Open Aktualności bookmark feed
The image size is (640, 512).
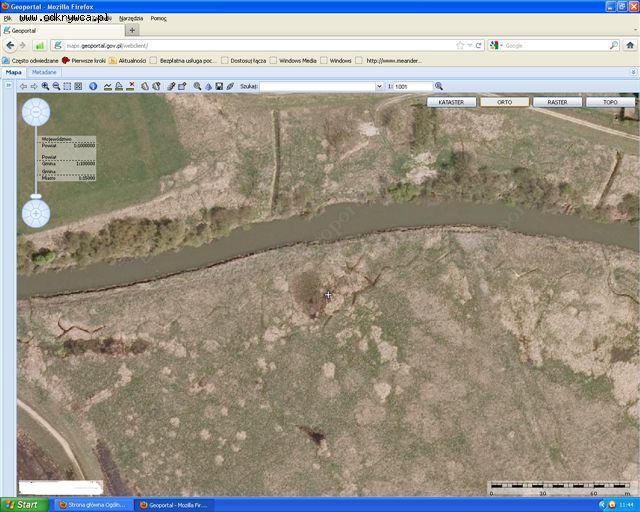pos(127,60)
